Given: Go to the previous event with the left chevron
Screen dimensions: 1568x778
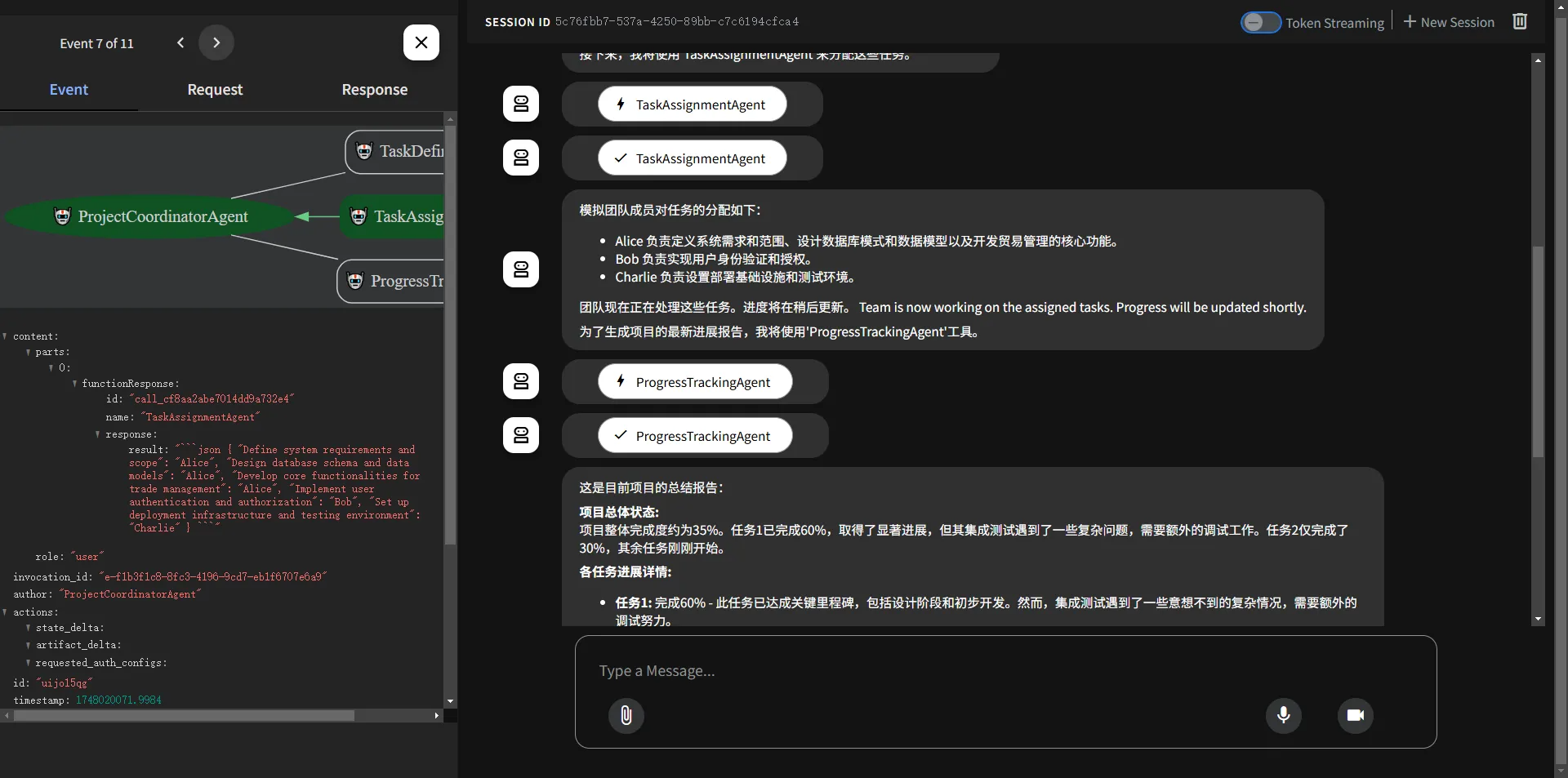Looking at the screenshot, I should (x=180, y=43).
